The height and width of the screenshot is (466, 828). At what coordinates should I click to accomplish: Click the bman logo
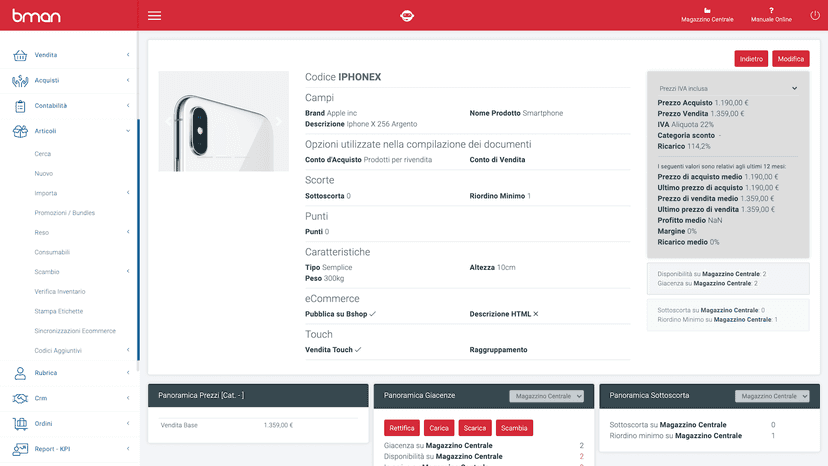(36, 15)
